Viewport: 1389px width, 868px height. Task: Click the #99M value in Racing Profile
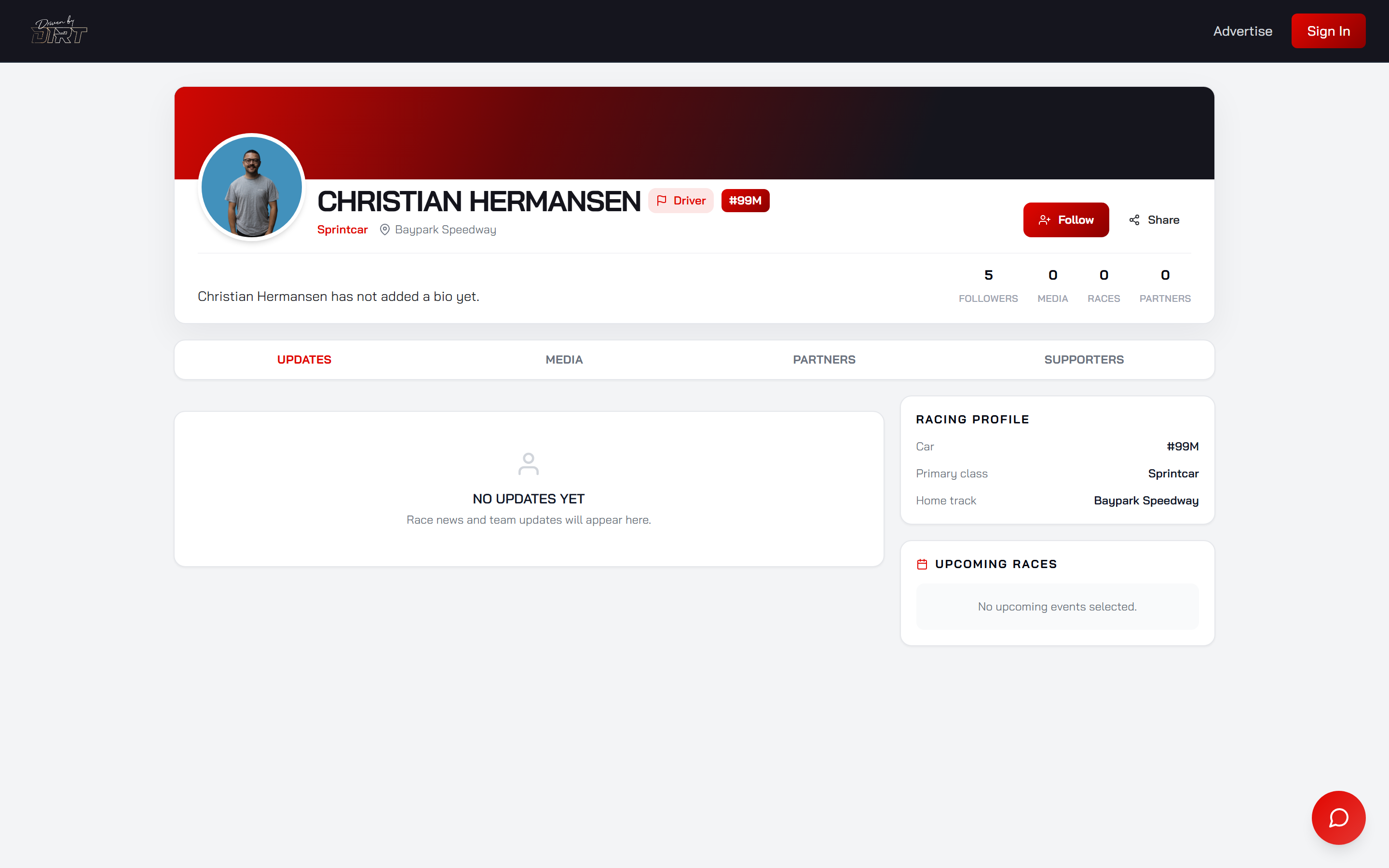1183,447
